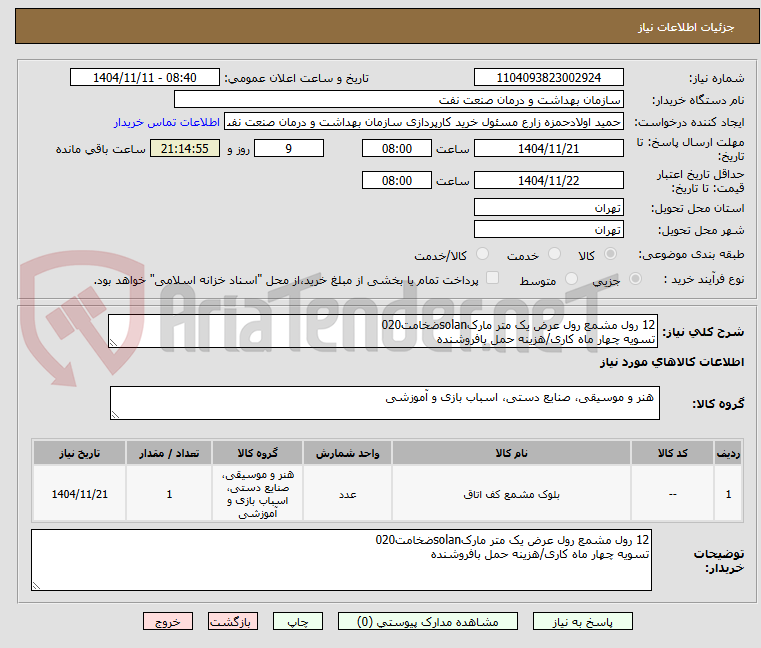
Task: Click the بازگشت back button
Action: click(x=232, y=621)
